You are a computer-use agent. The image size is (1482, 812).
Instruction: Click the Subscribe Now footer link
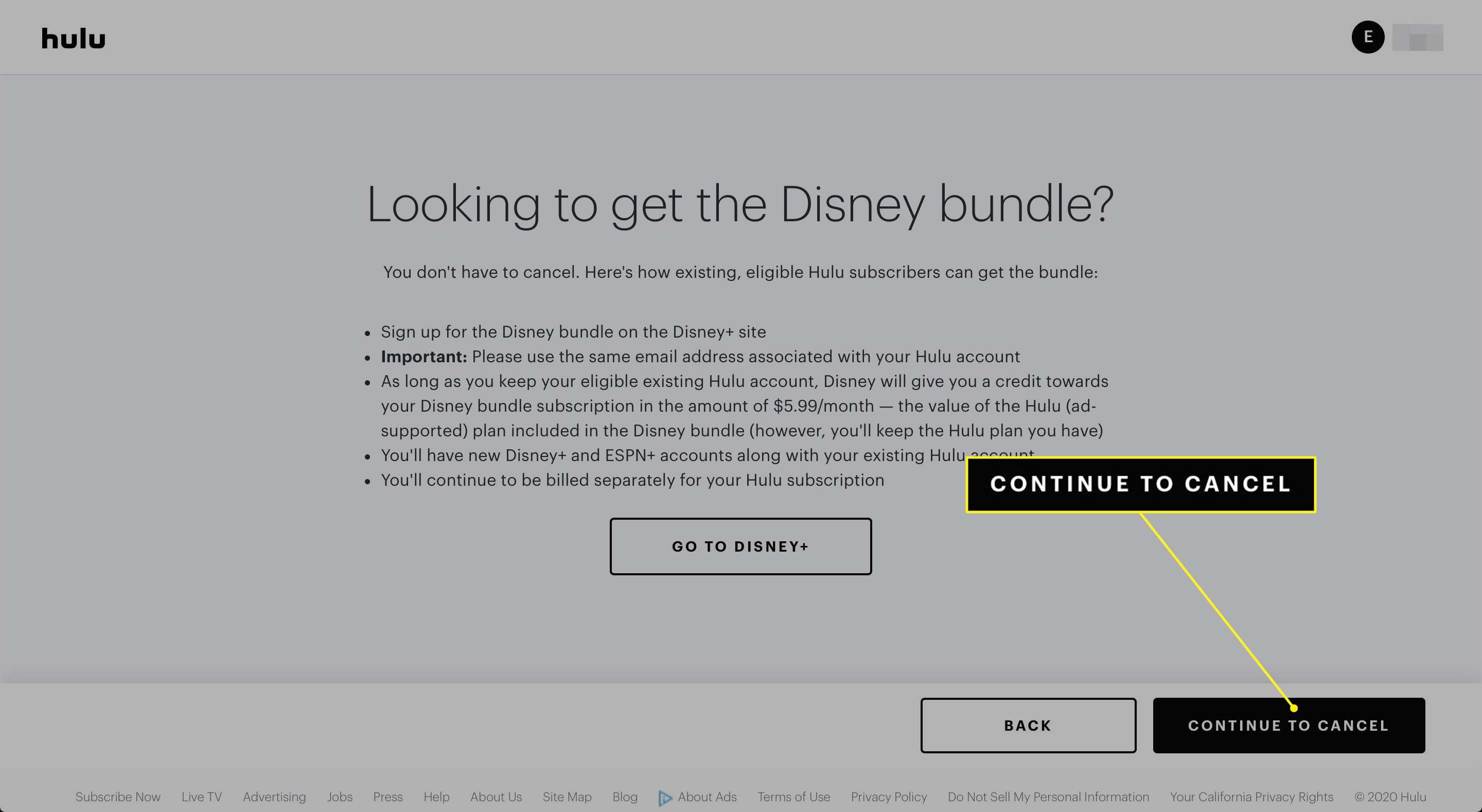[118, 797]
